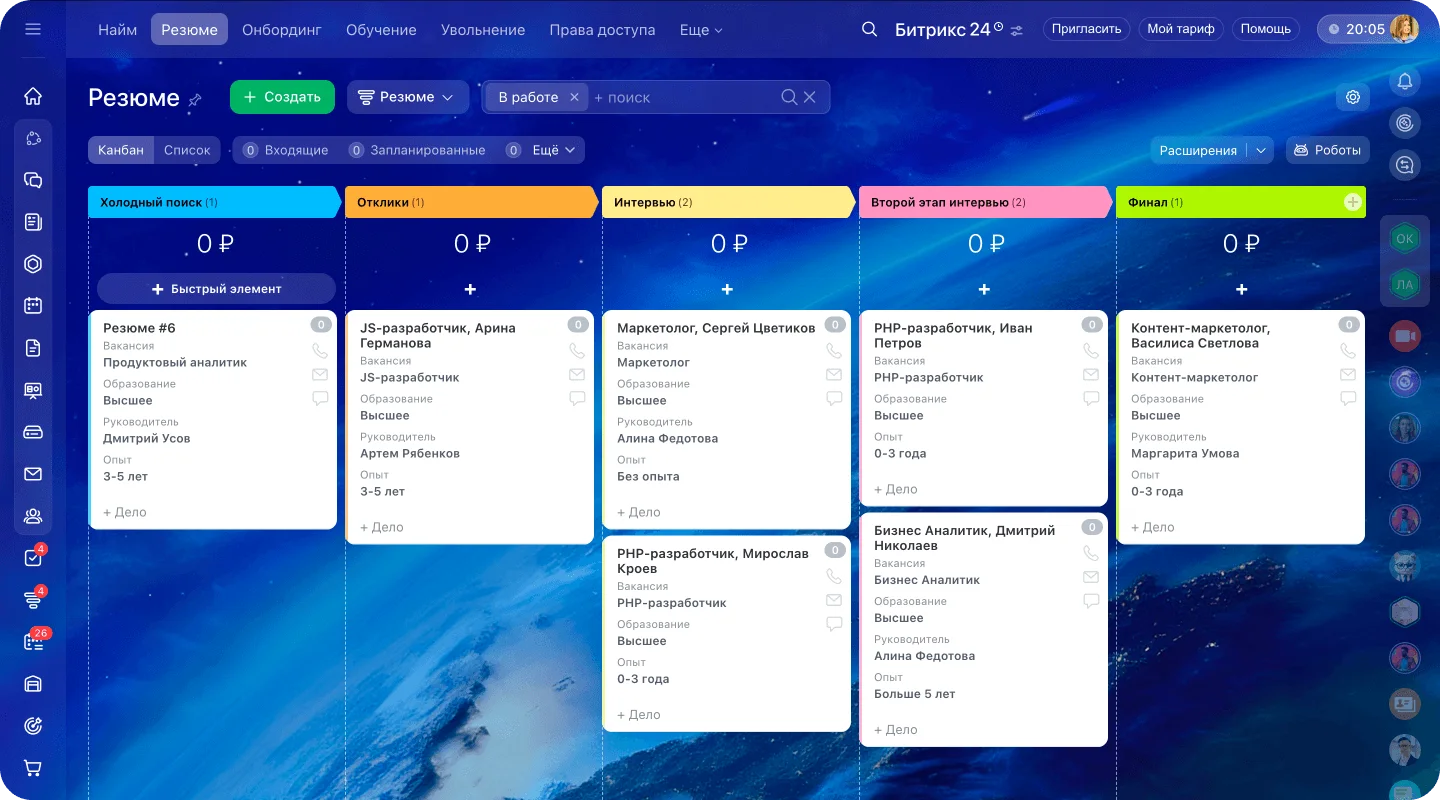The height and width of the screenshot is (800, 1440).
Task: Expand the Еще menu in top navigation
Action: [x=700, y=30]
